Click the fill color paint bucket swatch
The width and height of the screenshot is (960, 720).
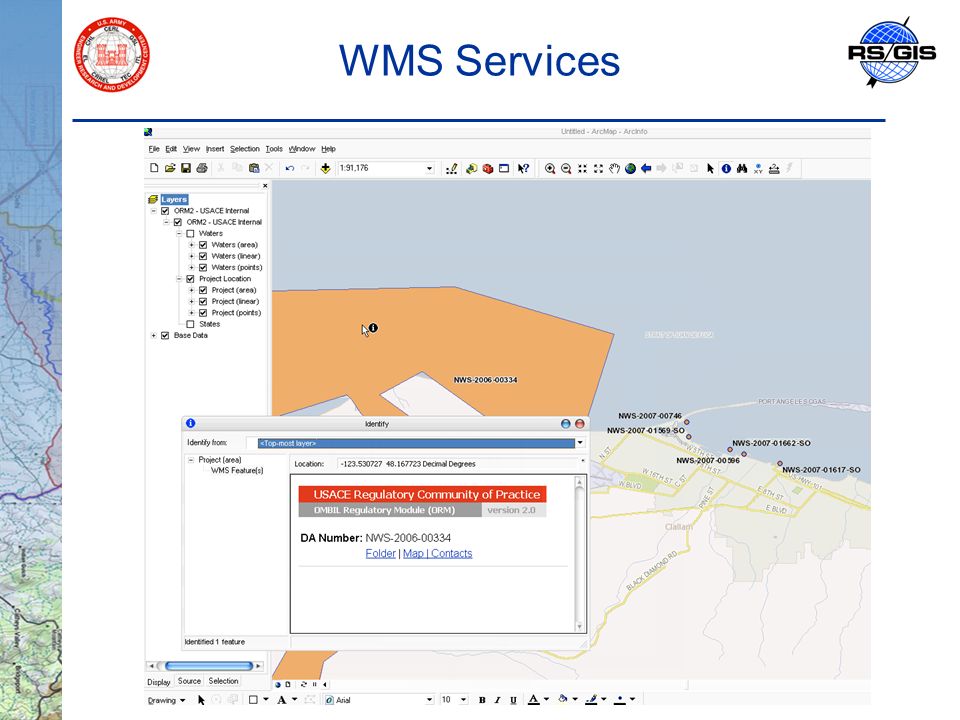click(x=563, y=699)
